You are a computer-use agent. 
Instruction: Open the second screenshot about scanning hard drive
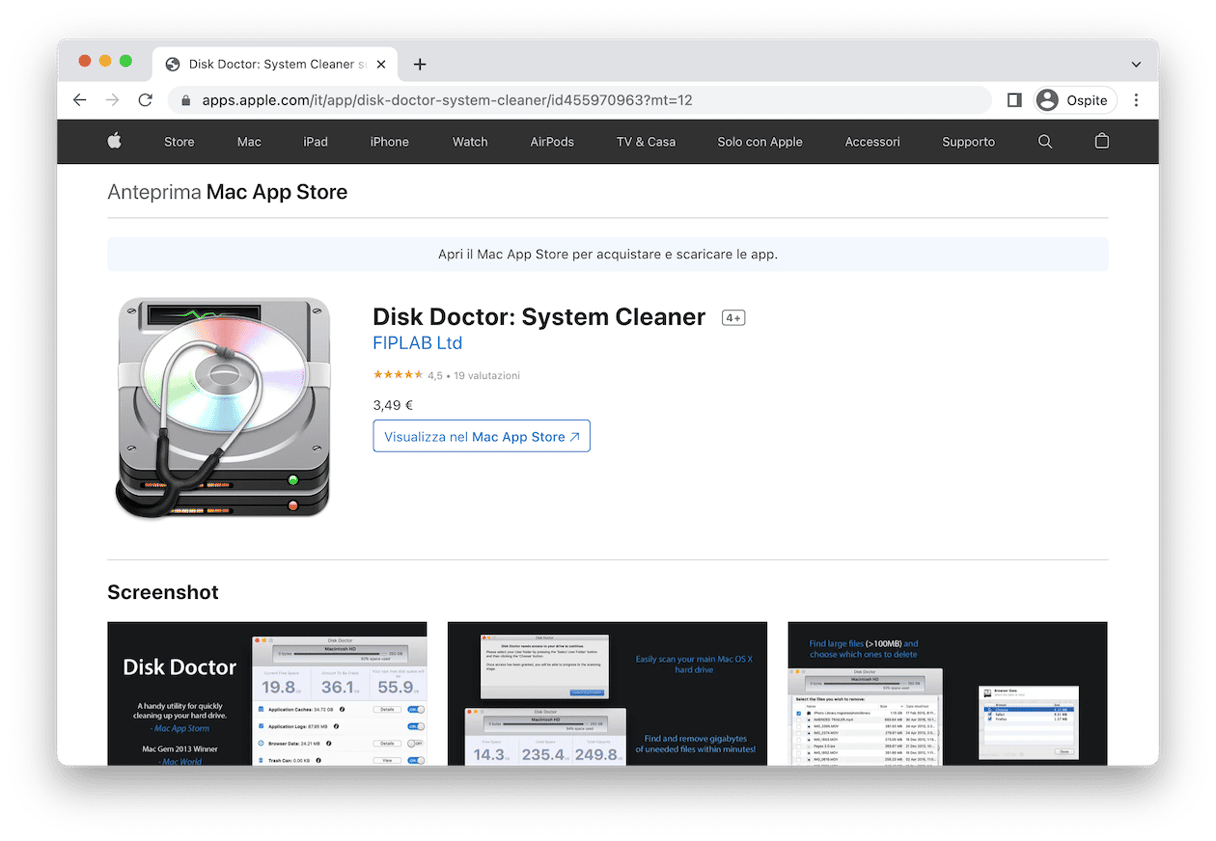607,693
